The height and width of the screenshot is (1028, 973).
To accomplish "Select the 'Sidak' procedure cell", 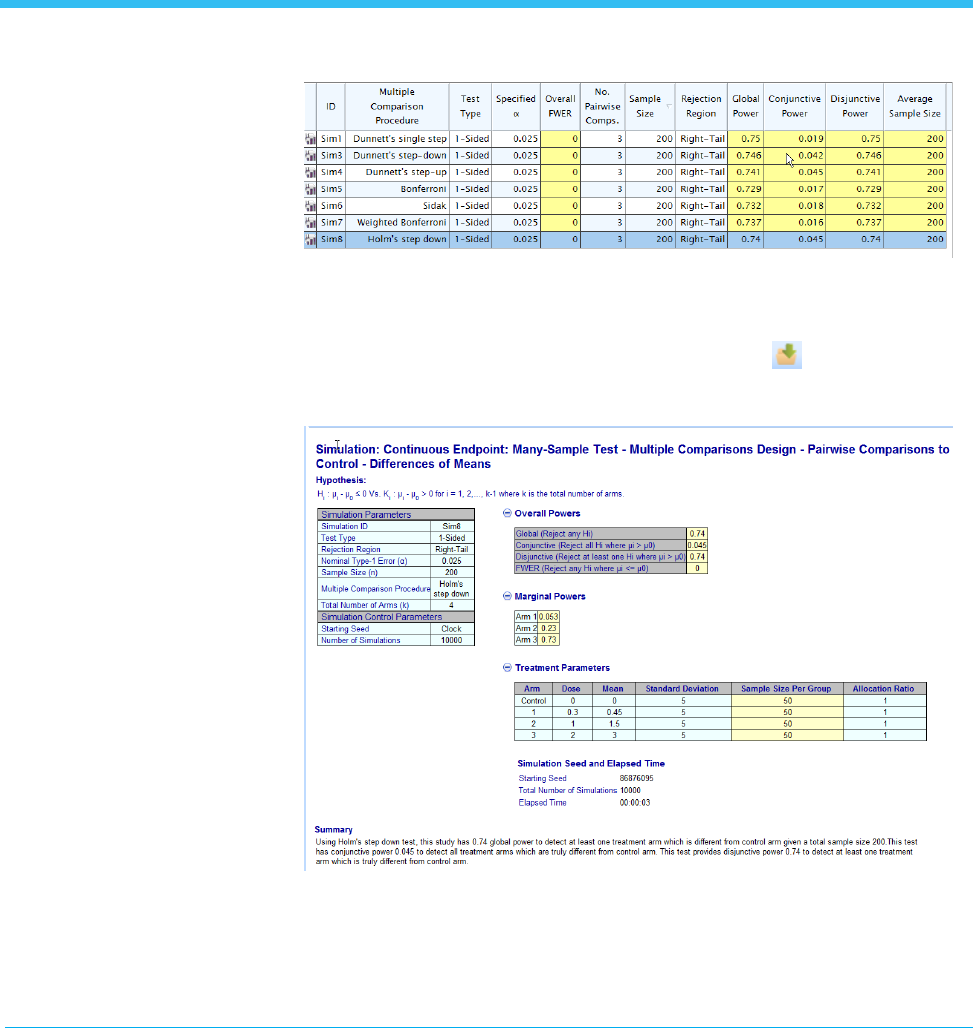I will coord(397,206).
